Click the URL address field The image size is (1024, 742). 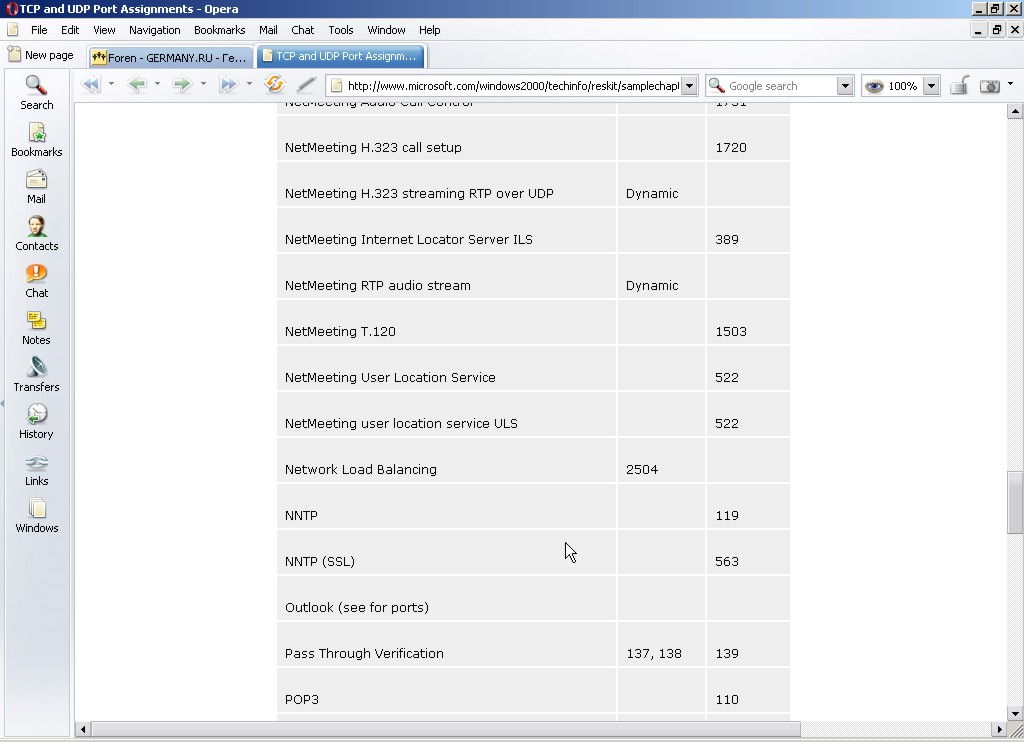[x=513, y=86]
